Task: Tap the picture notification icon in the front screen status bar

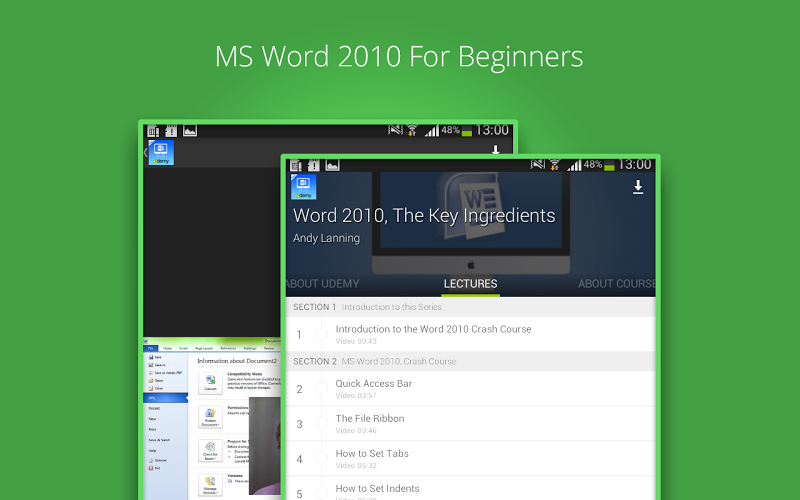Action: tap(333, 165)
